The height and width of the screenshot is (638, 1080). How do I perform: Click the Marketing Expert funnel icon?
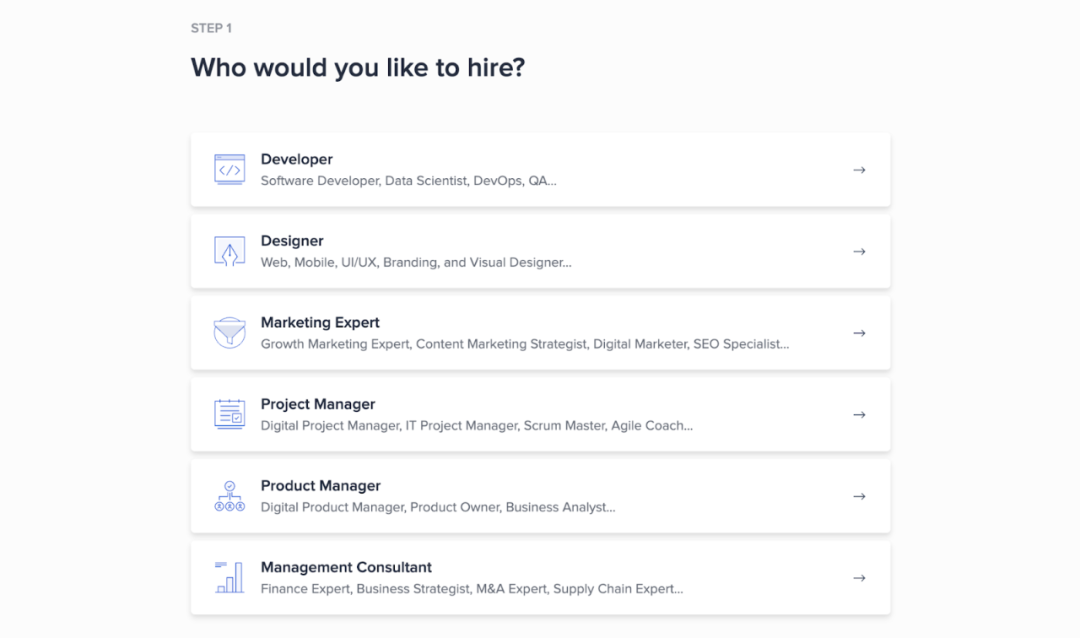(x=229, y=333)
